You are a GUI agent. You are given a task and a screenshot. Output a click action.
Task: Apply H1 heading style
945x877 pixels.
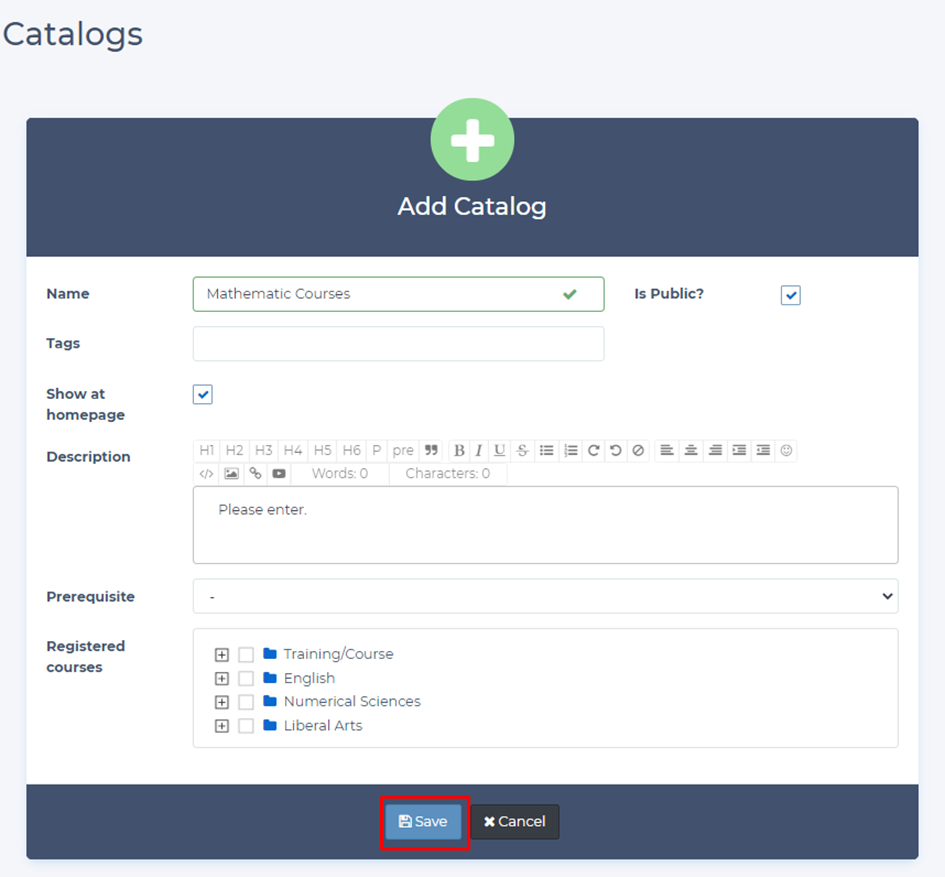tap(206, 450)
